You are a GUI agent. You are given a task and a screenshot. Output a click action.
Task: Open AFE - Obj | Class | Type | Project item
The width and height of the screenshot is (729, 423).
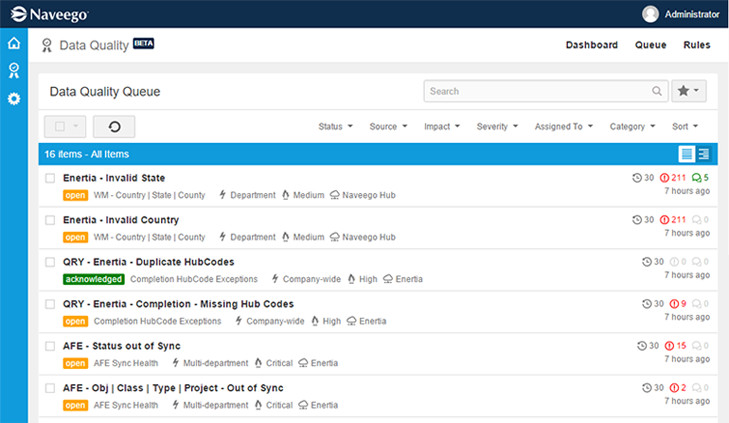(173, 388)
